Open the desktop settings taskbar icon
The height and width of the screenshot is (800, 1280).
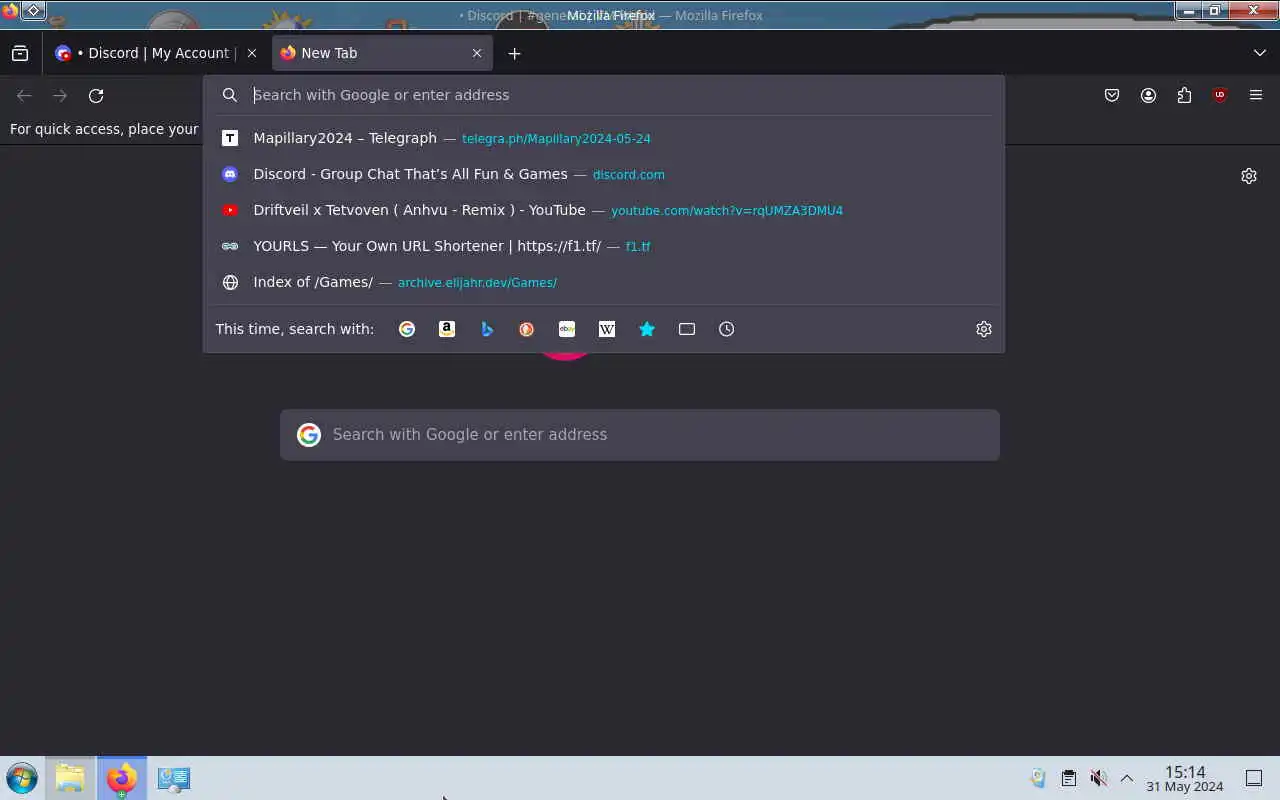tap(174, 778)
